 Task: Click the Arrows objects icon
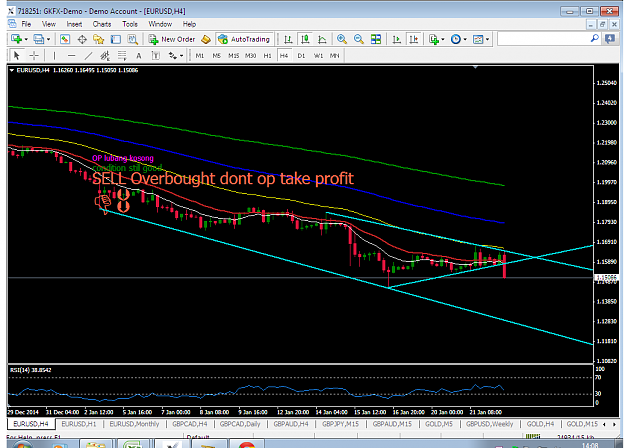[x=173, y=56]
